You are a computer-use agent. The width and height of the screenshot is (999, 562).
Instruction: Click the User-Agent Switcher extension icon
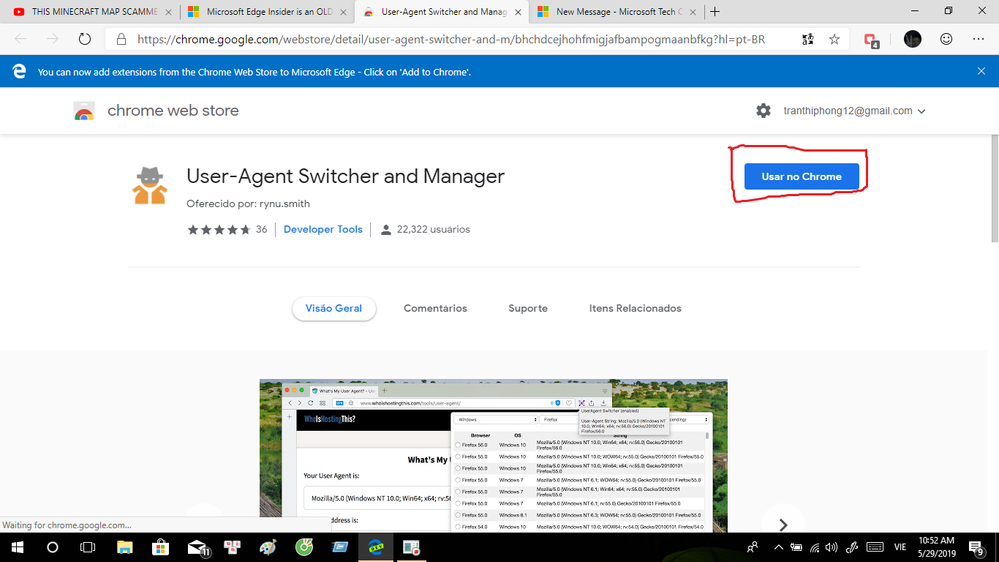tap(150, 185)
